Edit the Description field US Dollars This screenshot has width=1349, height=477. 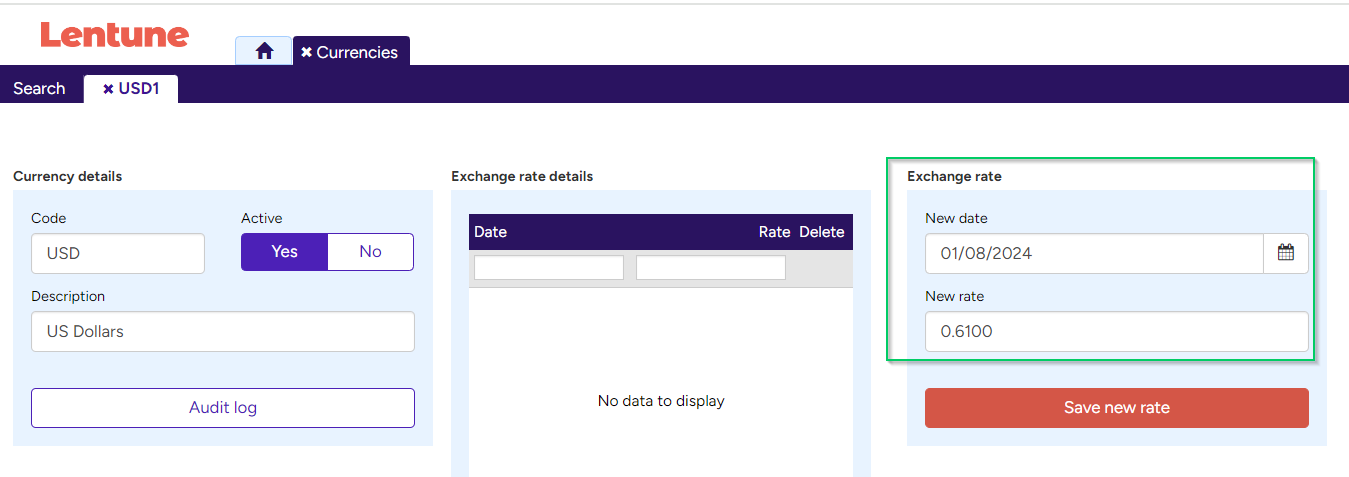pyautogui.click(x=223, y=331)
